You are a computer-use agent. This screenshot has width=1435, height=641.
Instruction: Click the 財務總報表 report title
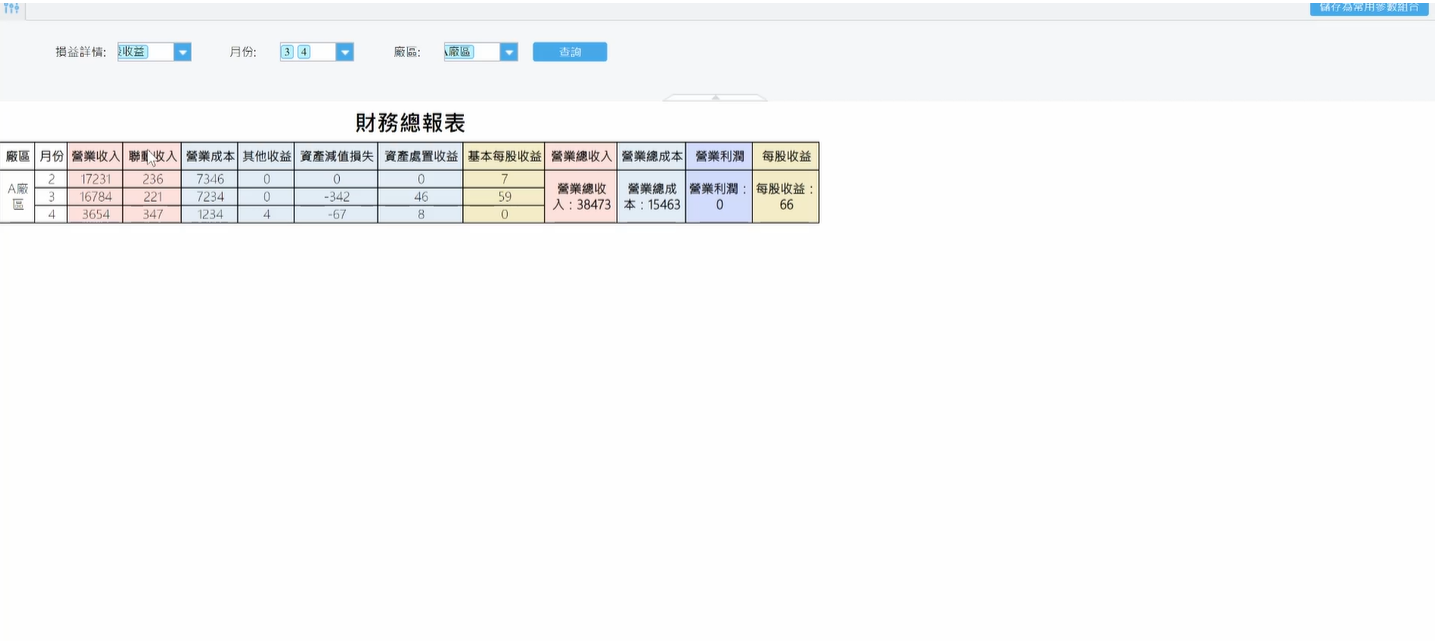point(410,123)
